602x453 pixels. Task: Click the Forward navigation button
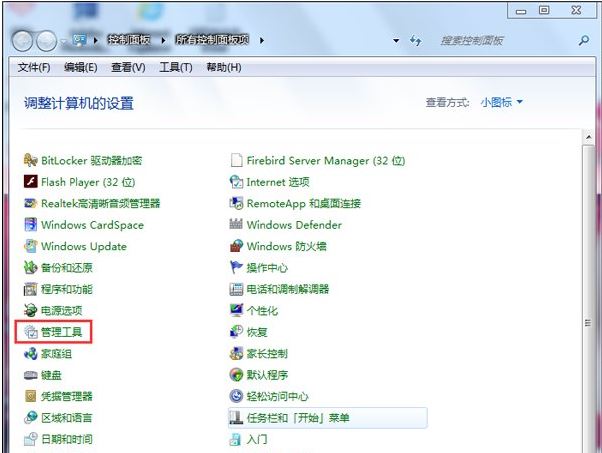(46, 41)
